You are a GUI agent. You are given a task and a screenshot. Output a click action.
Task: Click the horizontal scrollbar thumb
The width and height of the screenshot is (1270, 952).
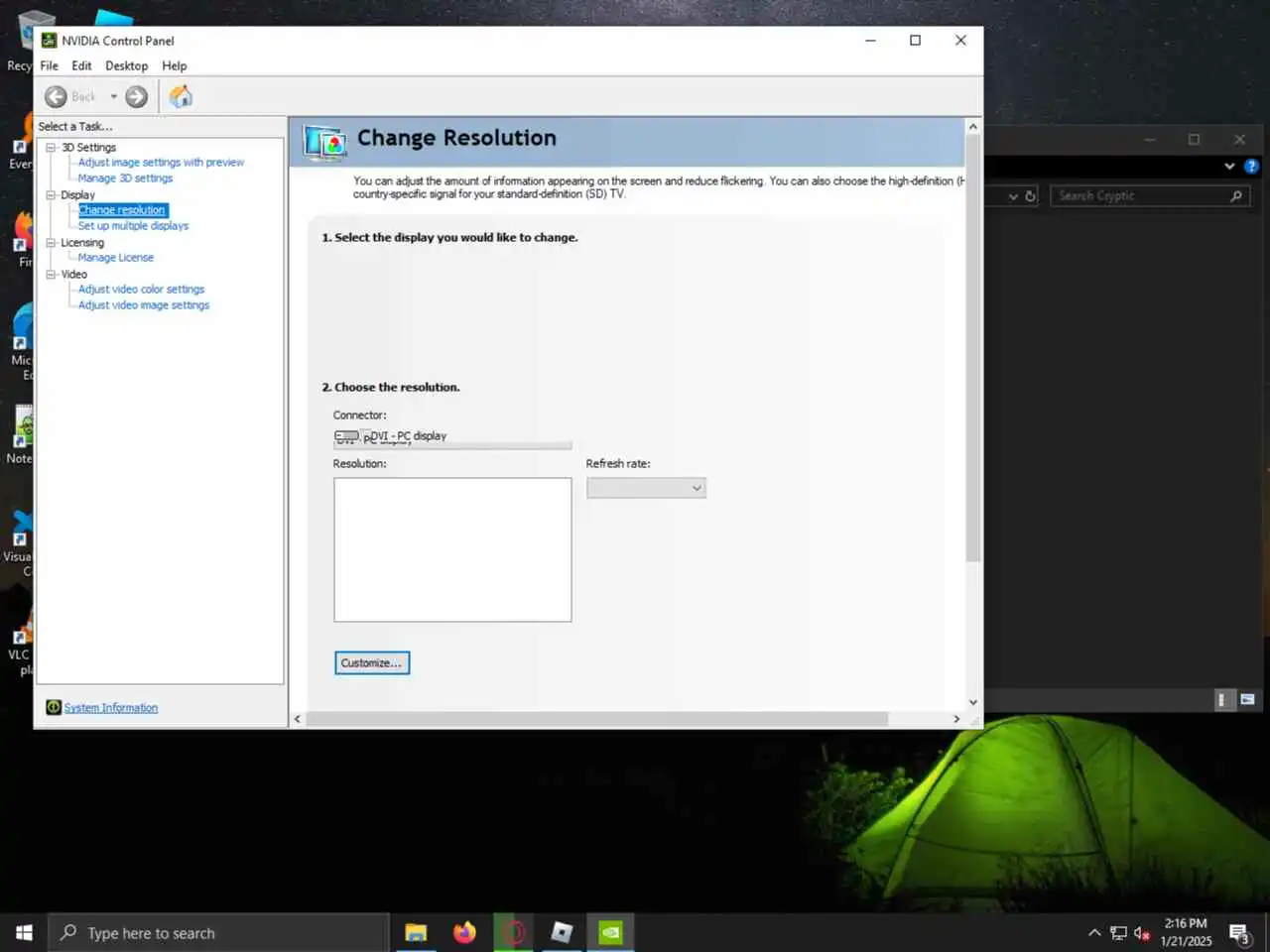pyautogui.click(x=597, y=719)
